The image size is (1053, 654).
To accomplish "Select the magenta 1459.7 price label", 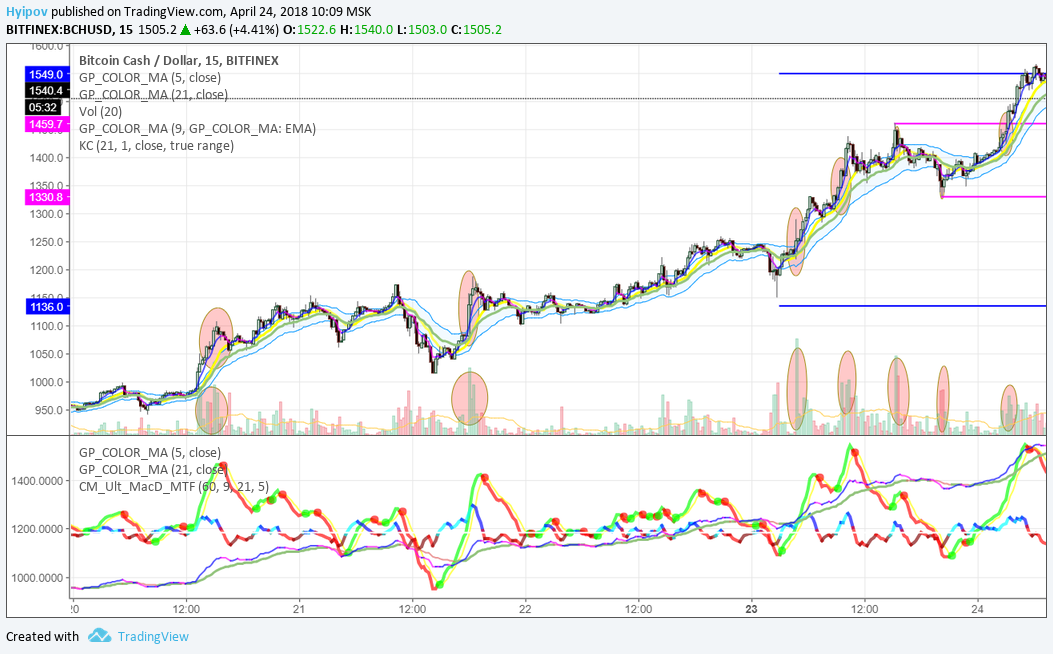I will (46, 124).
